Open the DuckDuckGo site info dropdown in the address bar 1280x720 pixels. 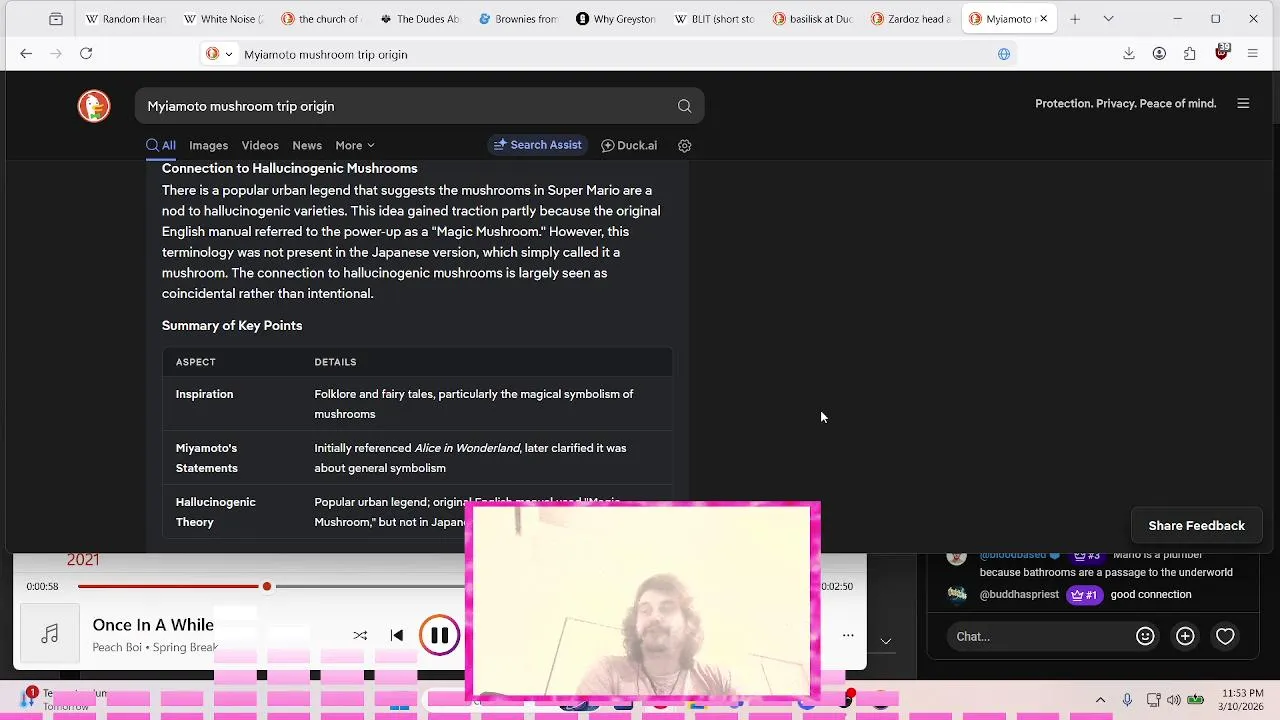219,54
